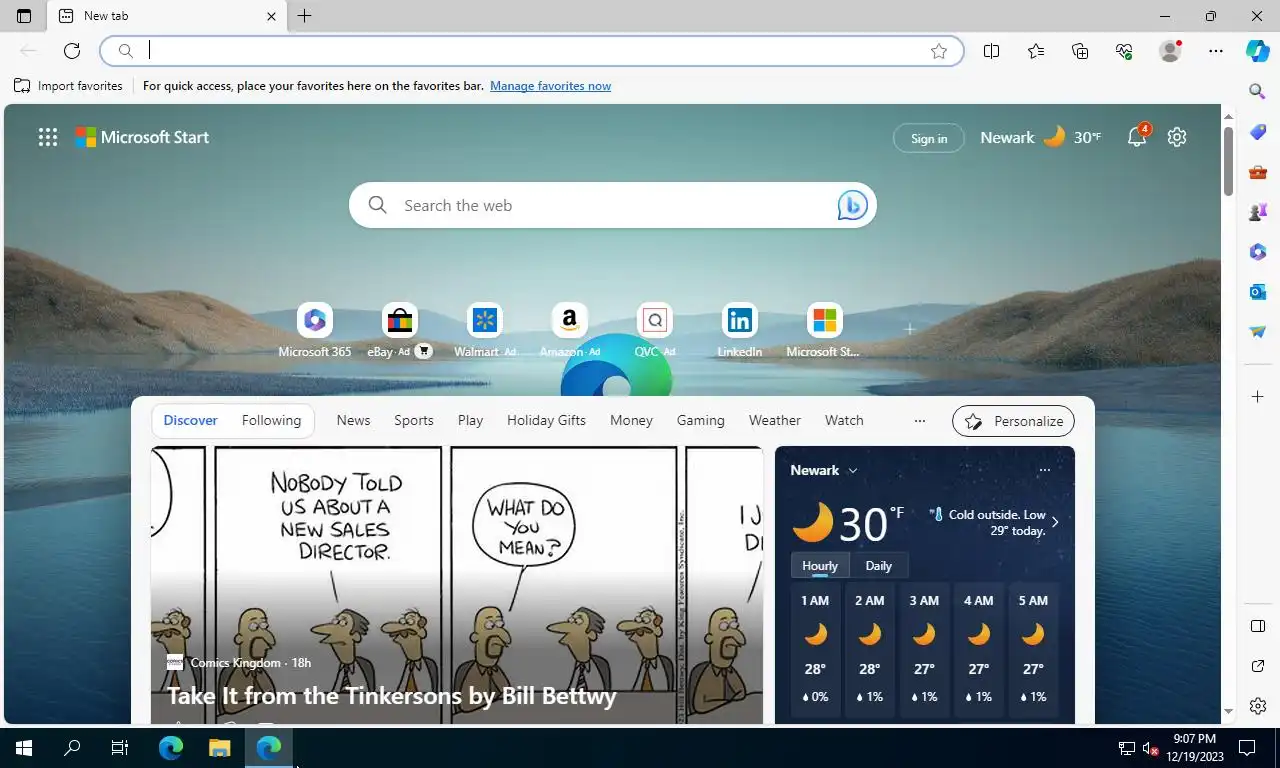The width and height of the screenshot is (1280, 768).
Task: Open Task View on taskbar
Action: 120,748
